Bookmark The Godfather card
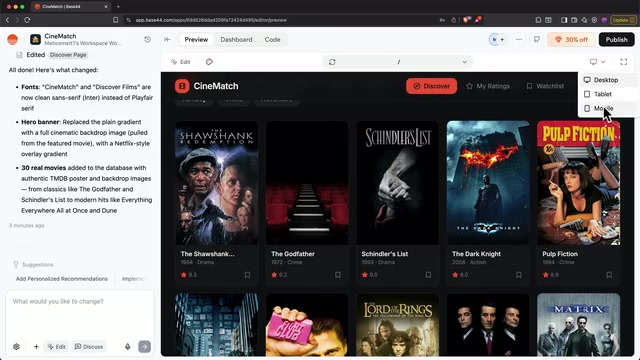 (338, 275)
